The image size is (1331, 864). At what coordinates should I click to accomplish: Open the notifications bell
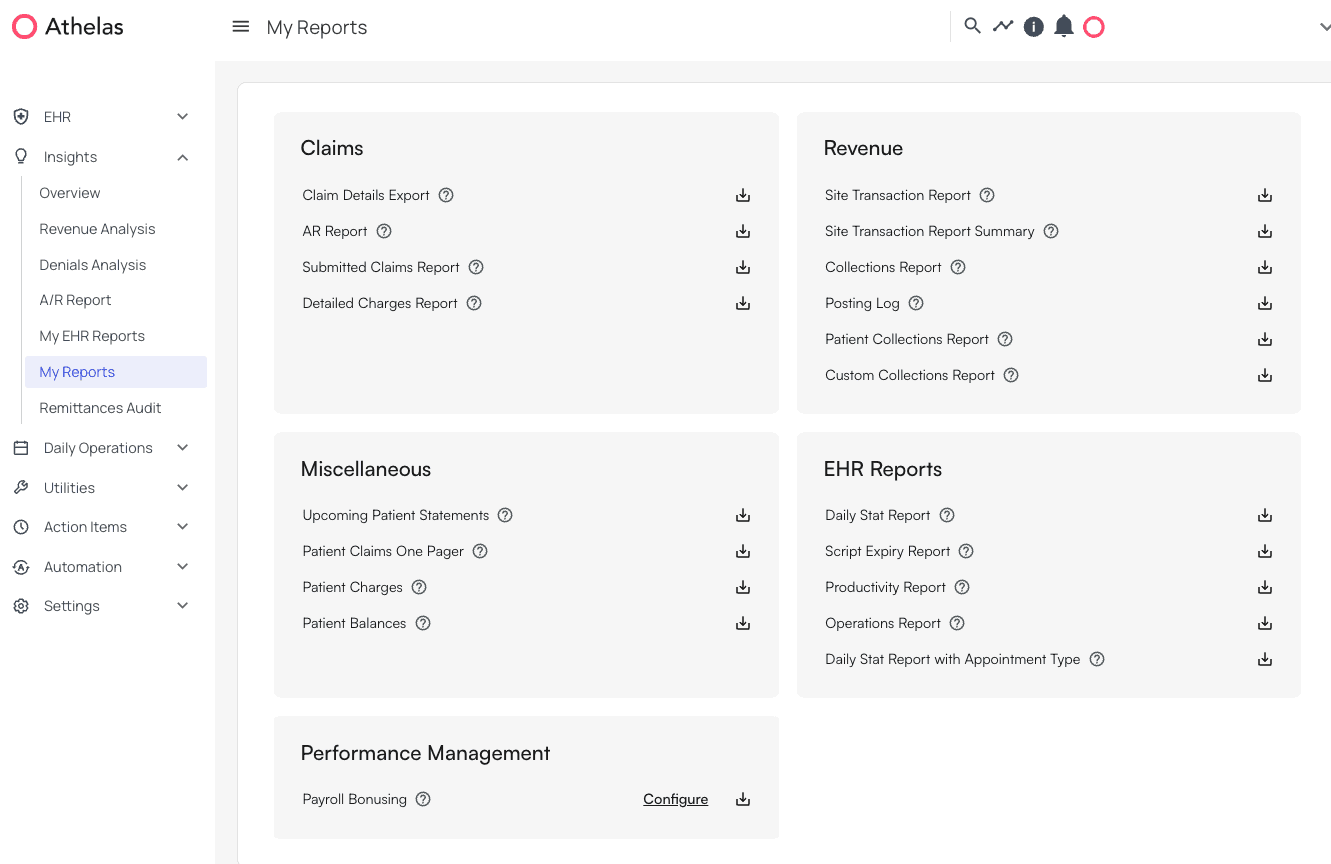[x=1064, y=27]
